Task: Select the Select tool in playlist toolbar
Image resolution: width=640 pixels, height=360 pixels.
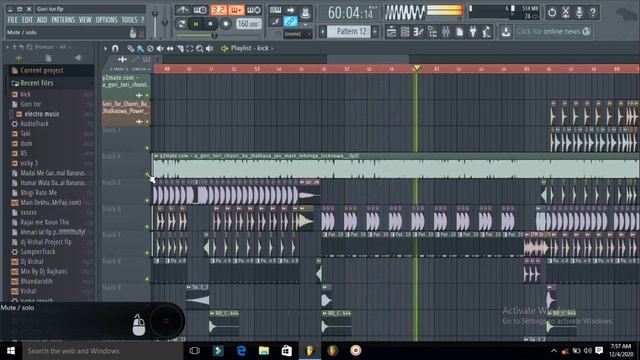Action: tap(190, 49)
